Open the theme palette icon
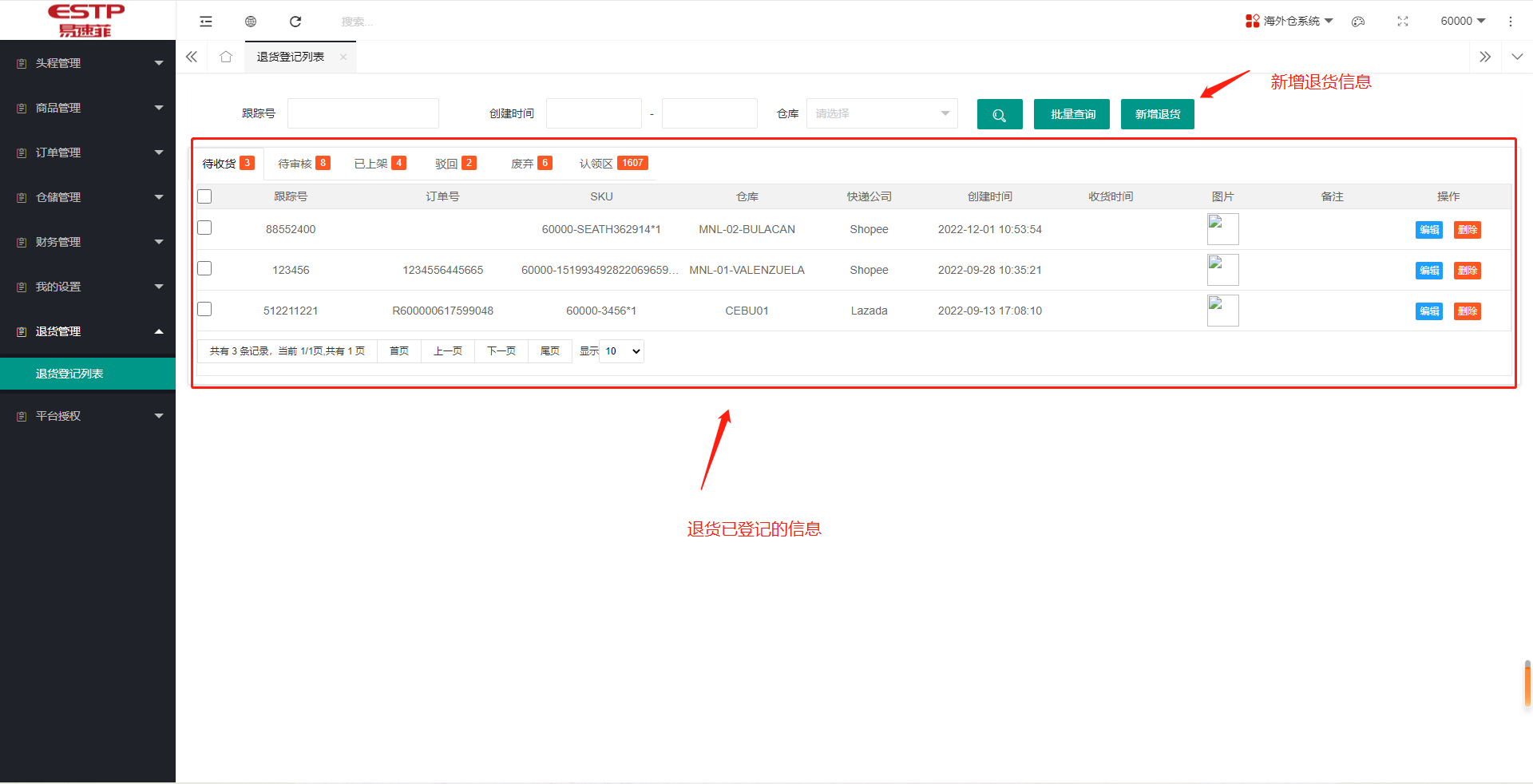The height and width of the screenshot is (784, 1533). 1357,22
